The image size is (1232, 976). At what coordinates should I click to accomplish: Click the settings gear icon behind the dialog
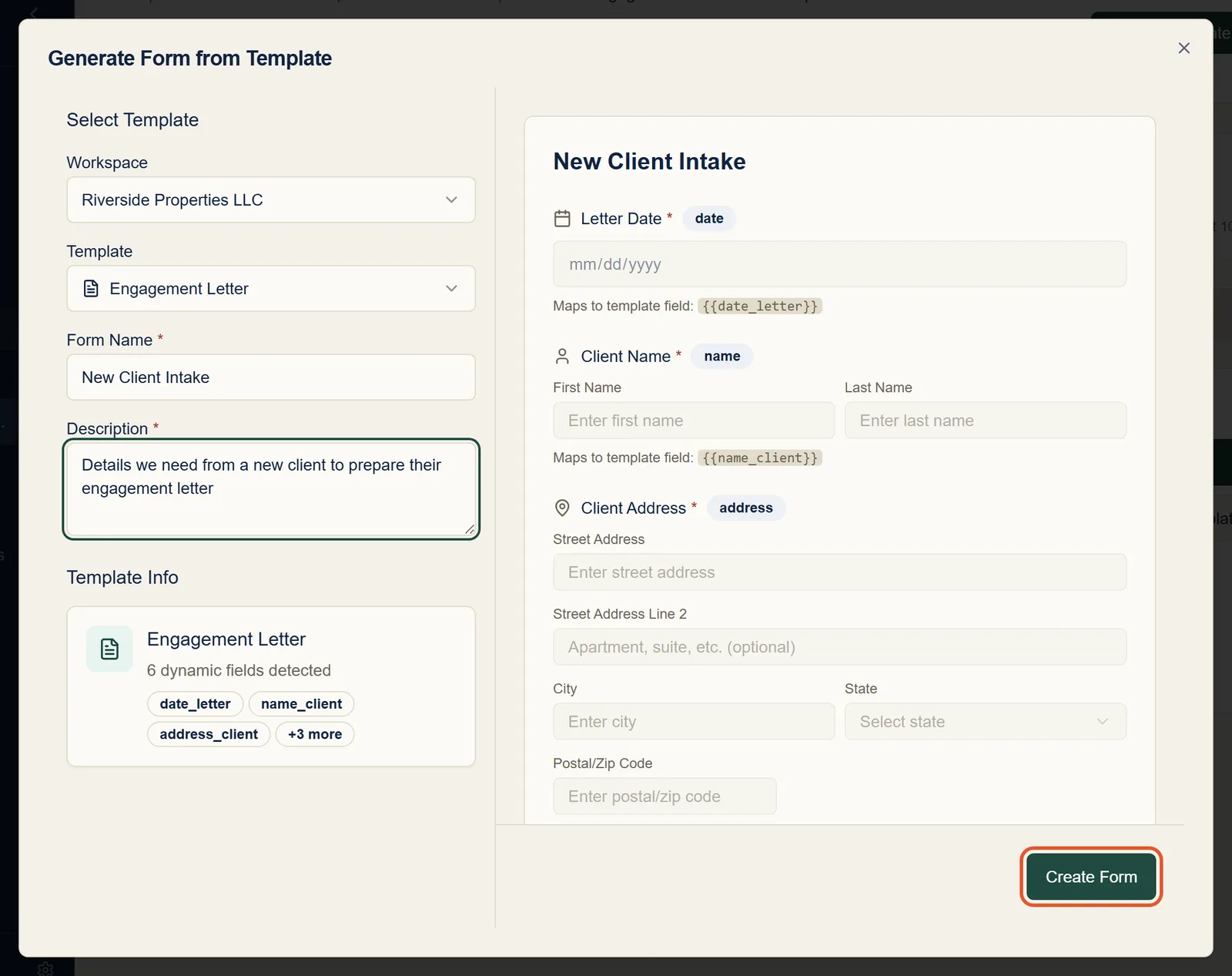pyautogui.click(x=45, y=969)
